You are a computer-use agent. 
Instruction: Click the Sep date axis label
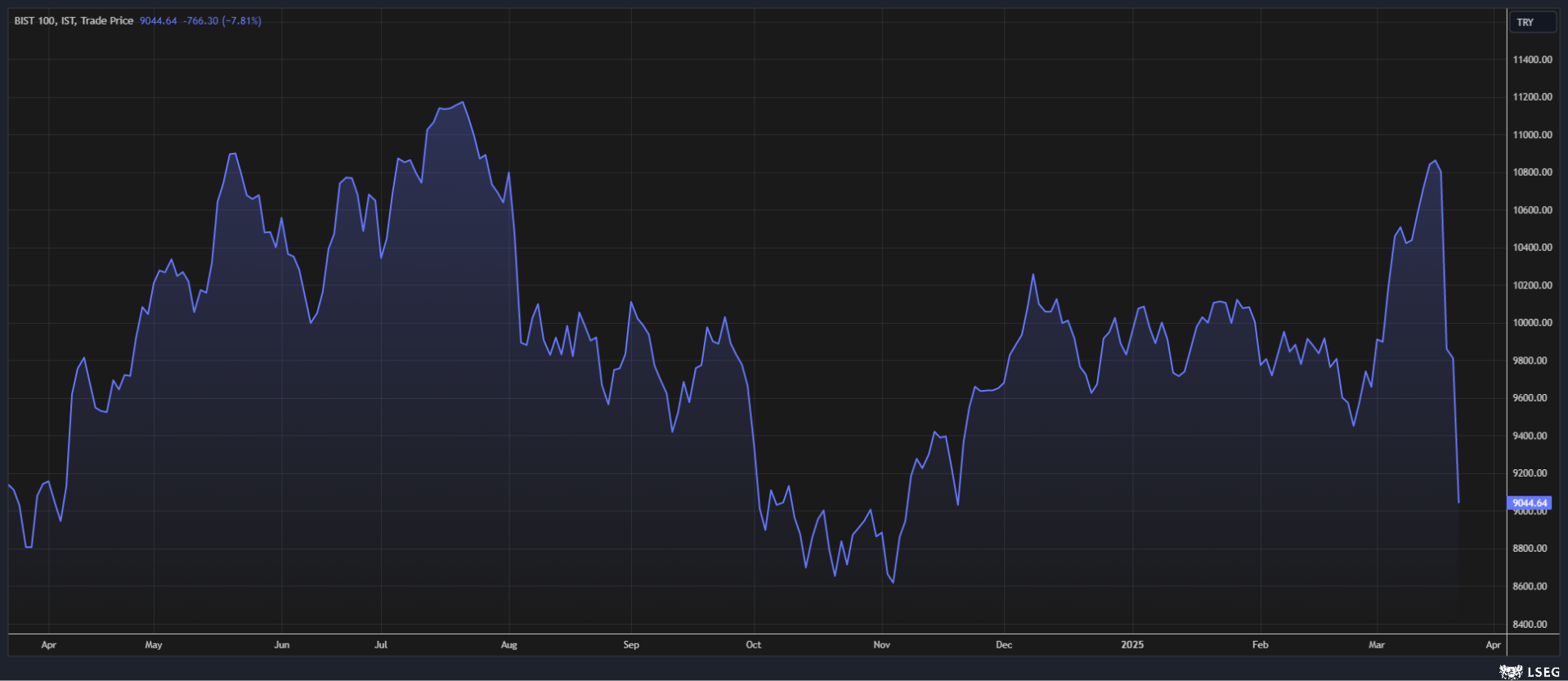(631, 645)
